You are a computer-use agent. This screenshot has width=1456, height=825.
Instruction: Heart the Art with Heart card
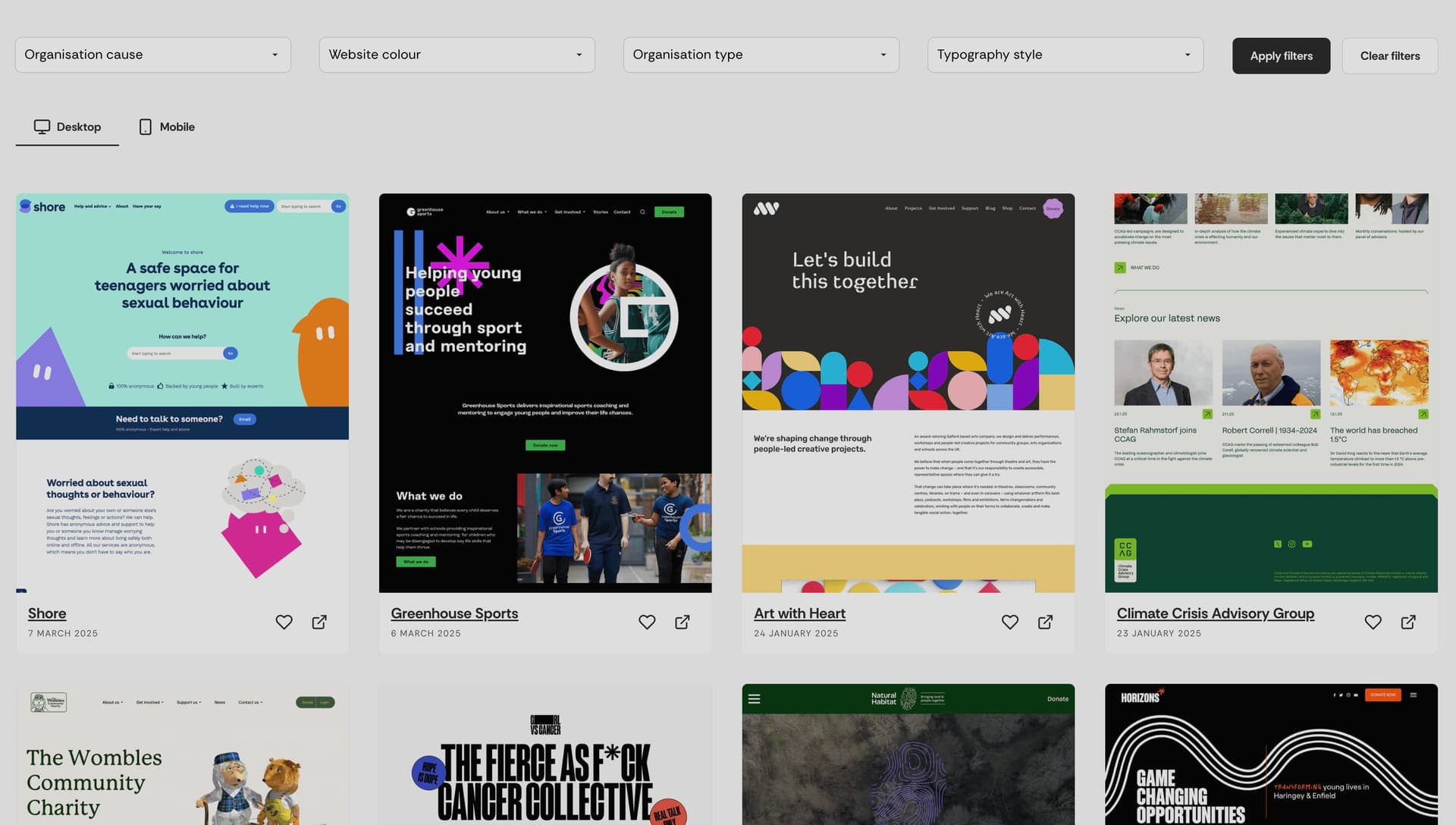tap(1010, 622)
